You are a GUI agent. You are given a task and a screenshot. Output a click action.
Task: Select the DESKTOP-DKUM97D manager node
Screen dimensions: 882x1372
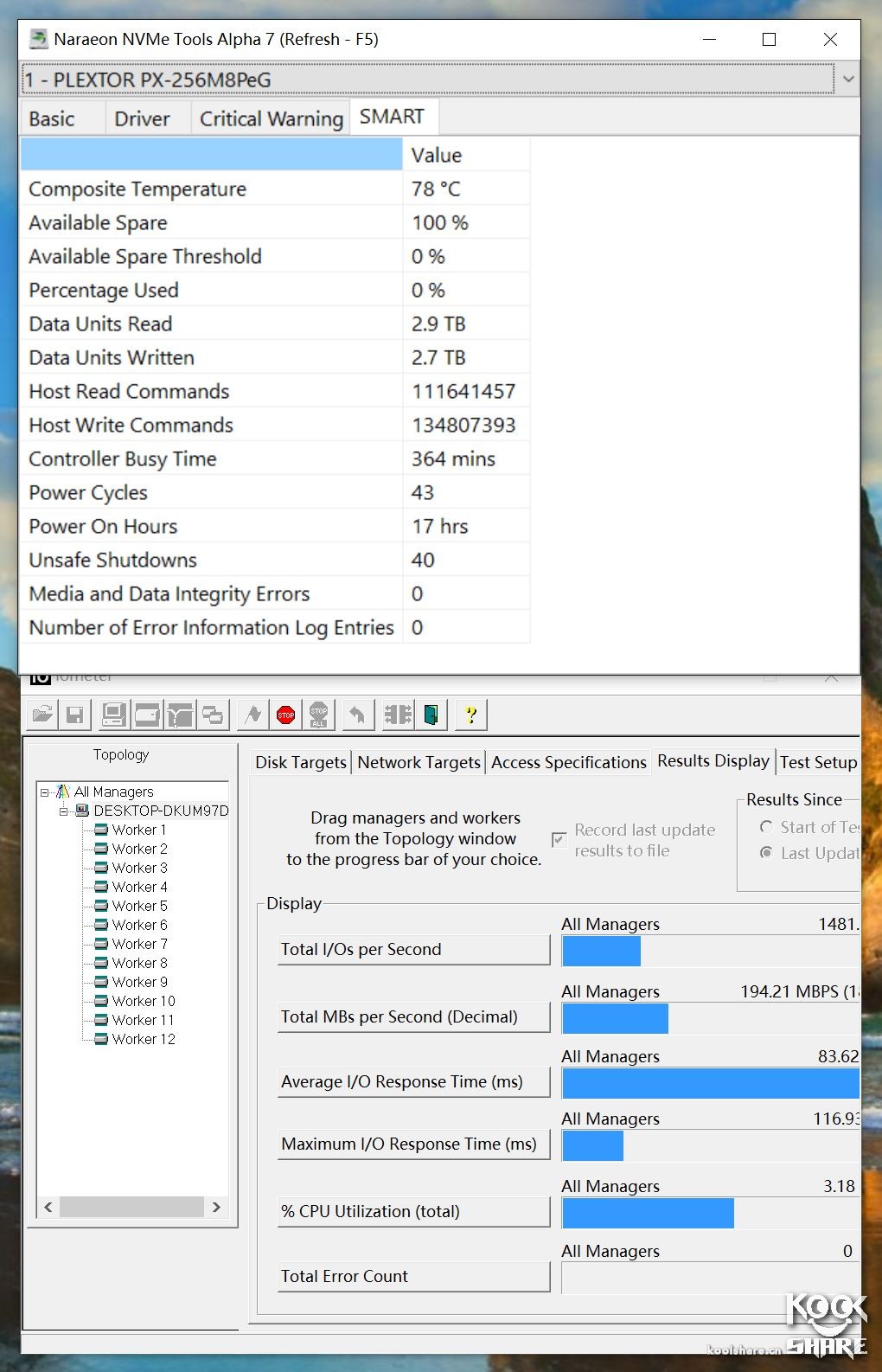[x=161, y=811]
